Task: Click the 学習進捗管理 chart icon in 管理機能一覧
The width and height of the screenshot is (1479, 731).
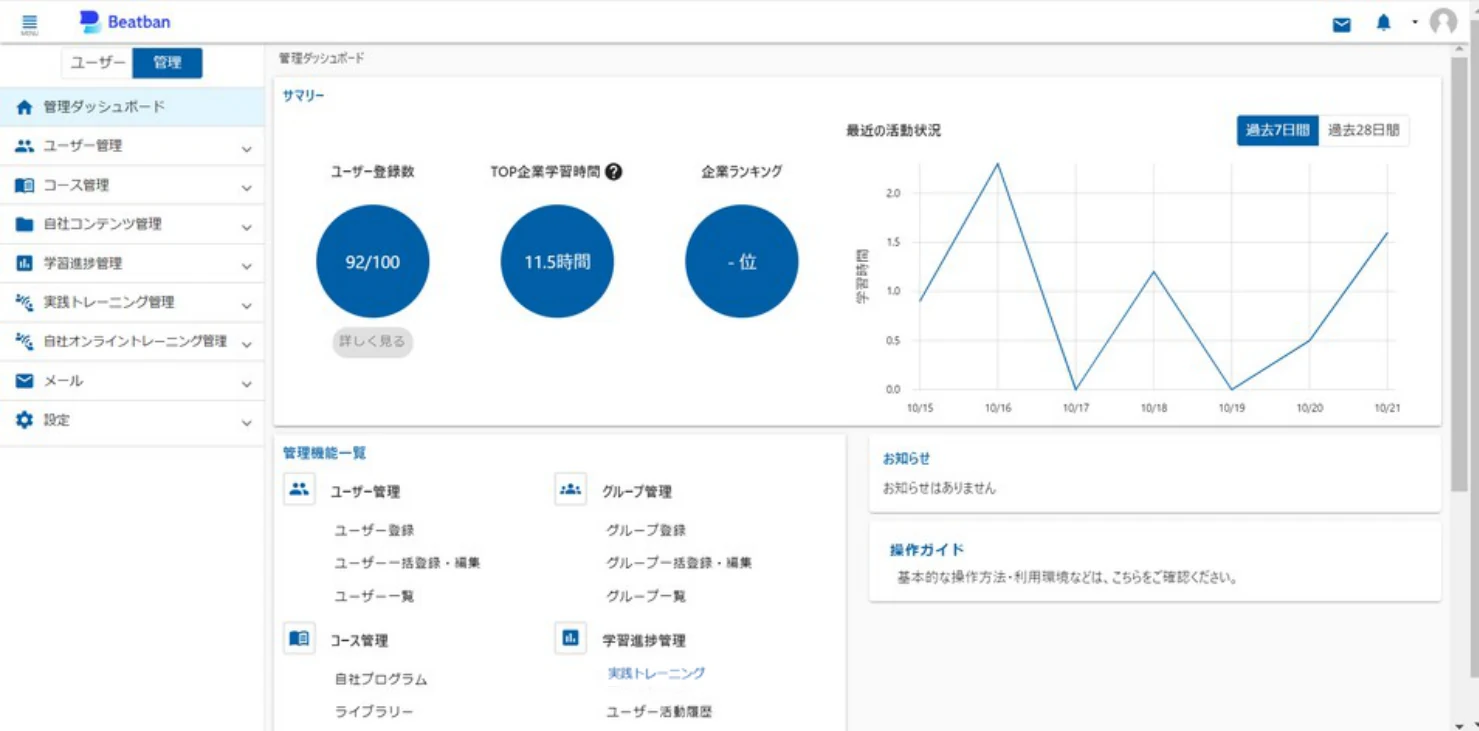Action: click(571, 638)
